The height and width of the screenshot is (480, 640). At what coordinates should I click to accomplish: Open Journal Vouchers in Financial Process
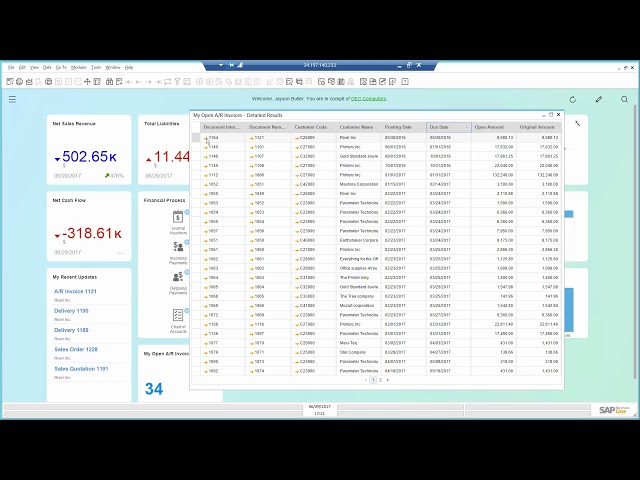click(178, 222)
